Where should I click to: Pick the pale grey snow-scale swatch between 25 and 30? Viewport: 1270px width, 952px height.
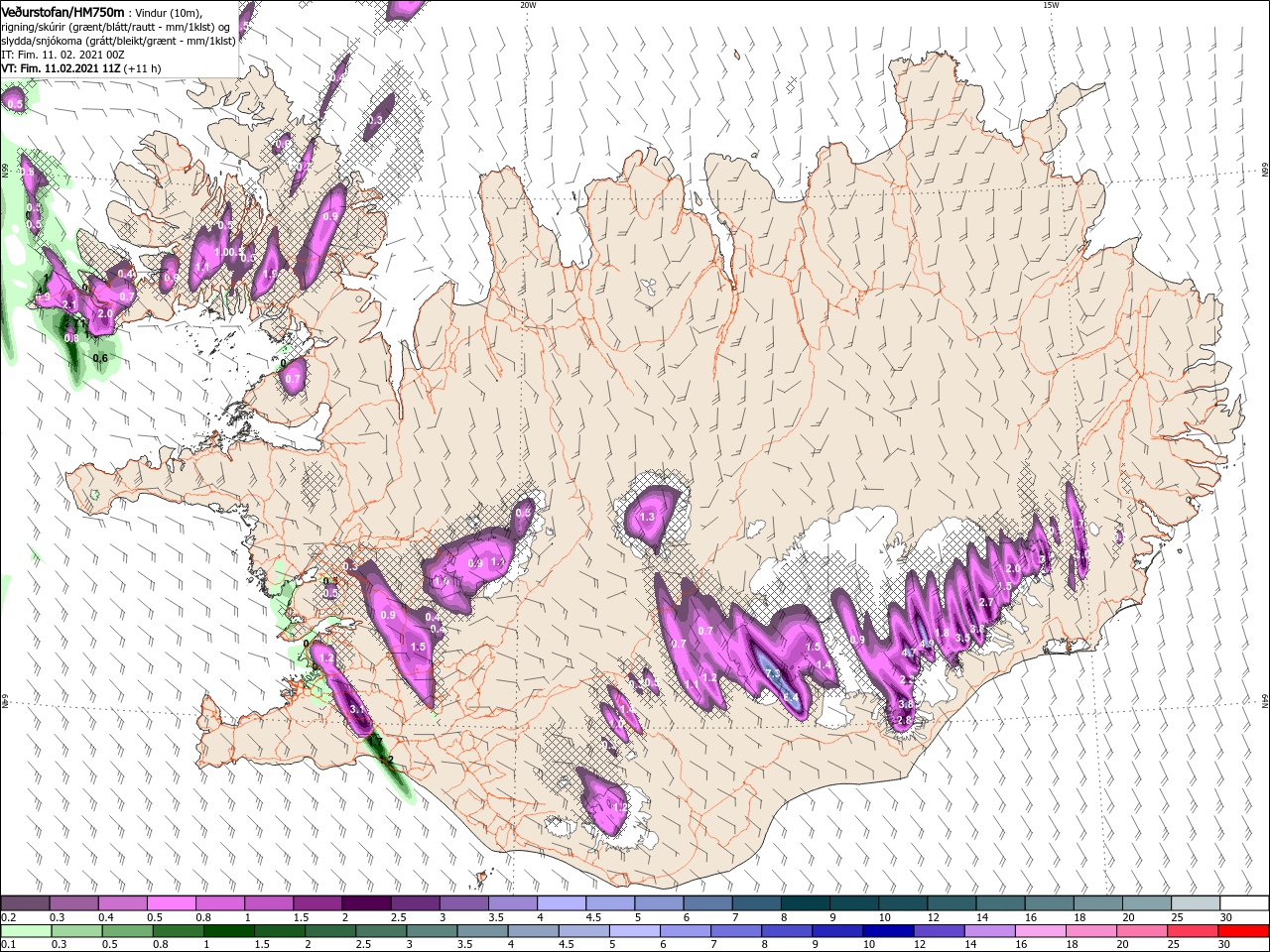[x=1195, y=903]
